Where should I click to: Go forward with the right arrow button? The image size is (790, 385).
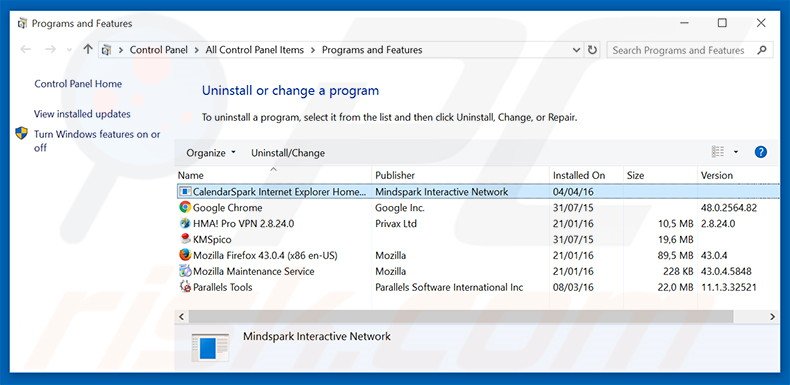pos(50,49)
